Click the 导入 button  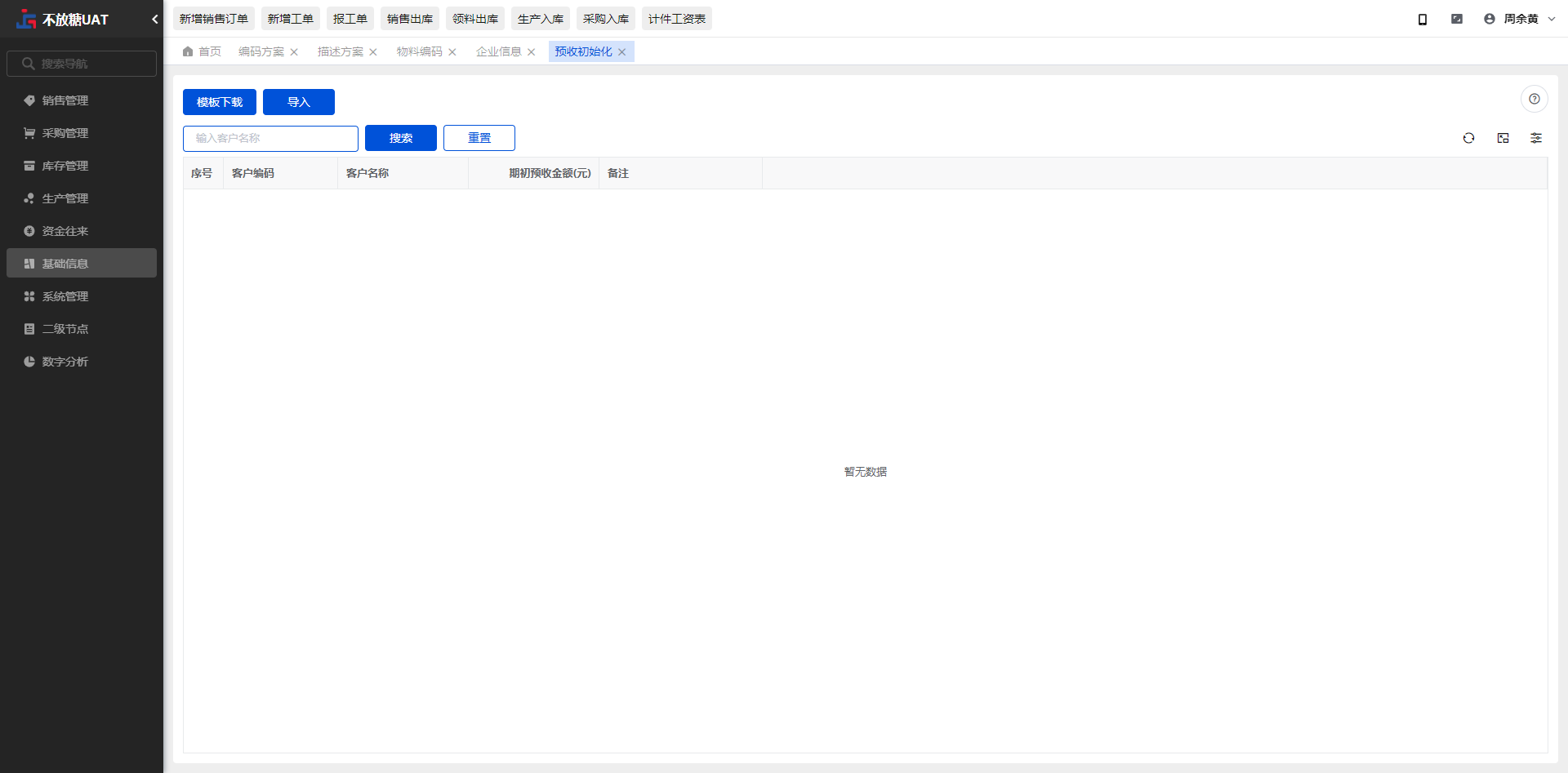(299, 102)
